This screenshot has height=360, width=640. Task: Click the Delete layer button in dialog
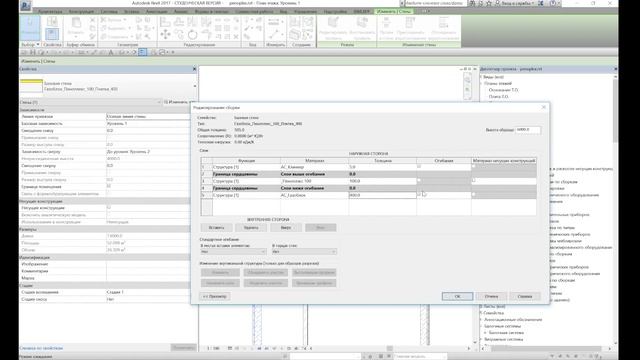[x=251, y=228]
